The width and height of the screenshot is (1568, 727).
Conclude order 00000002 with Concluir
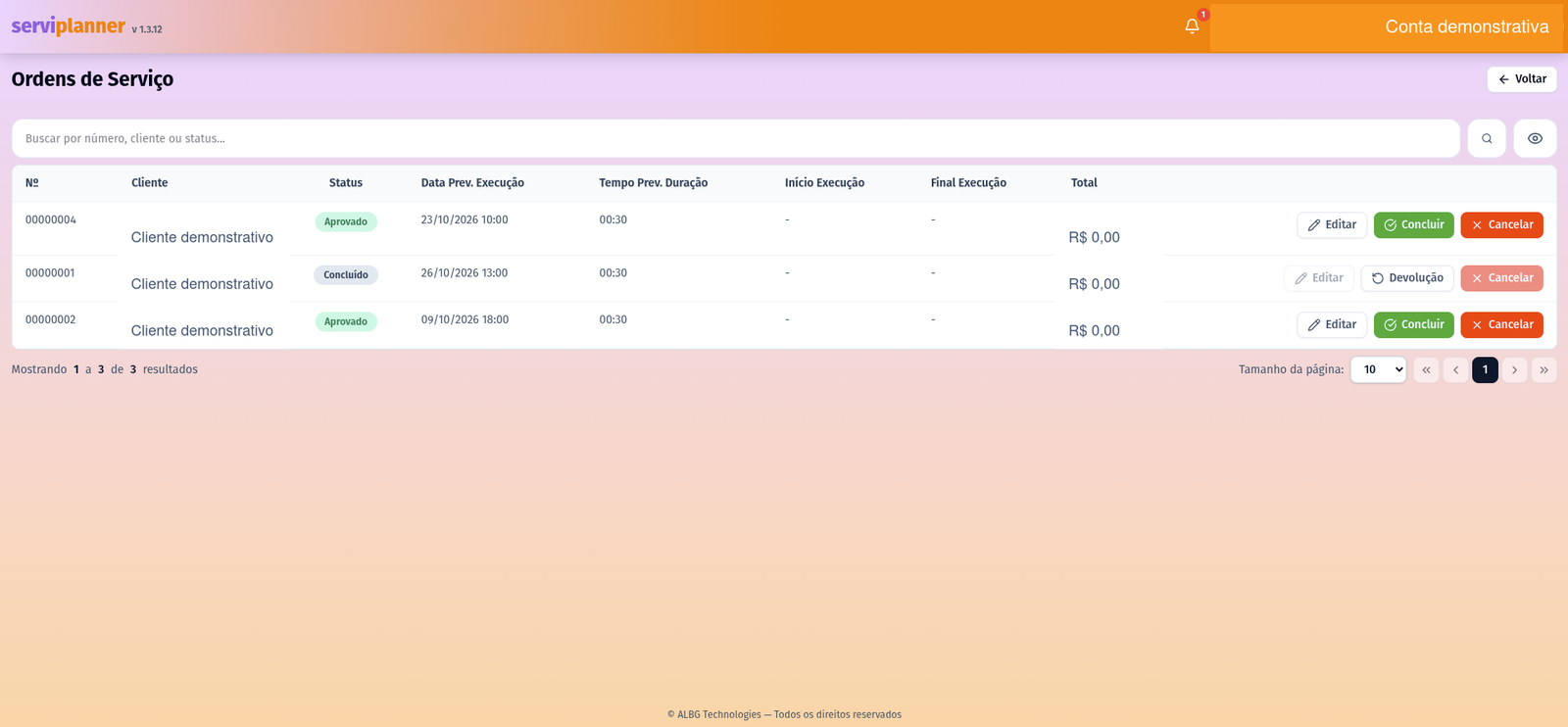pos(1413,325)
